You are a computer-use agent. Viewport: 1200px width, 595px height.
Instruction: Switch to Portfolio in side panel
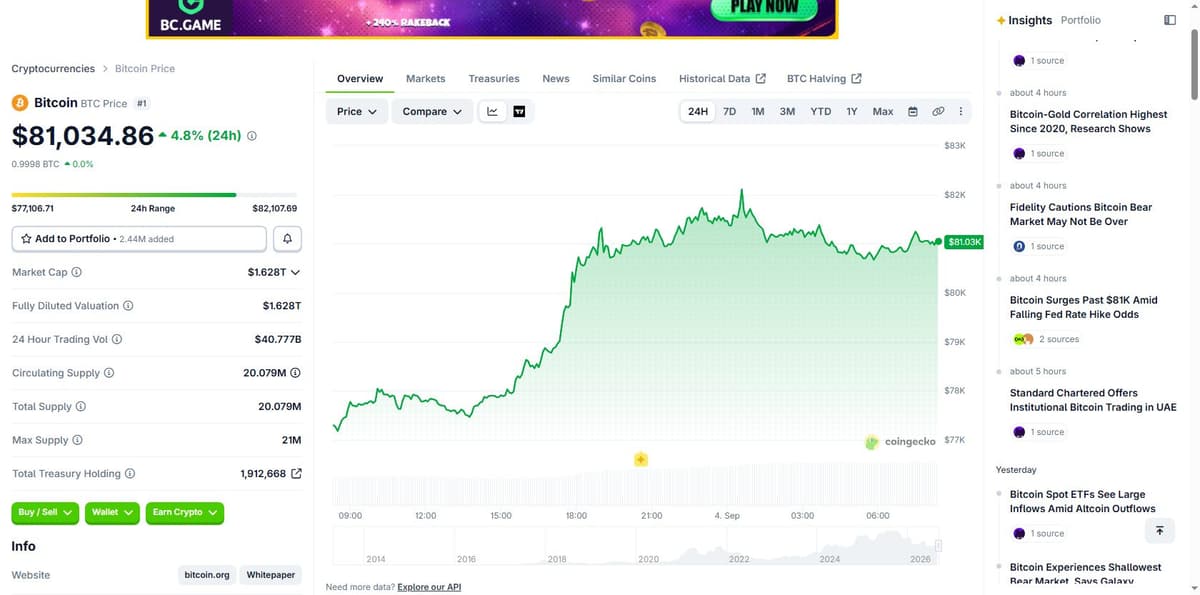[x=1080, y=20]
